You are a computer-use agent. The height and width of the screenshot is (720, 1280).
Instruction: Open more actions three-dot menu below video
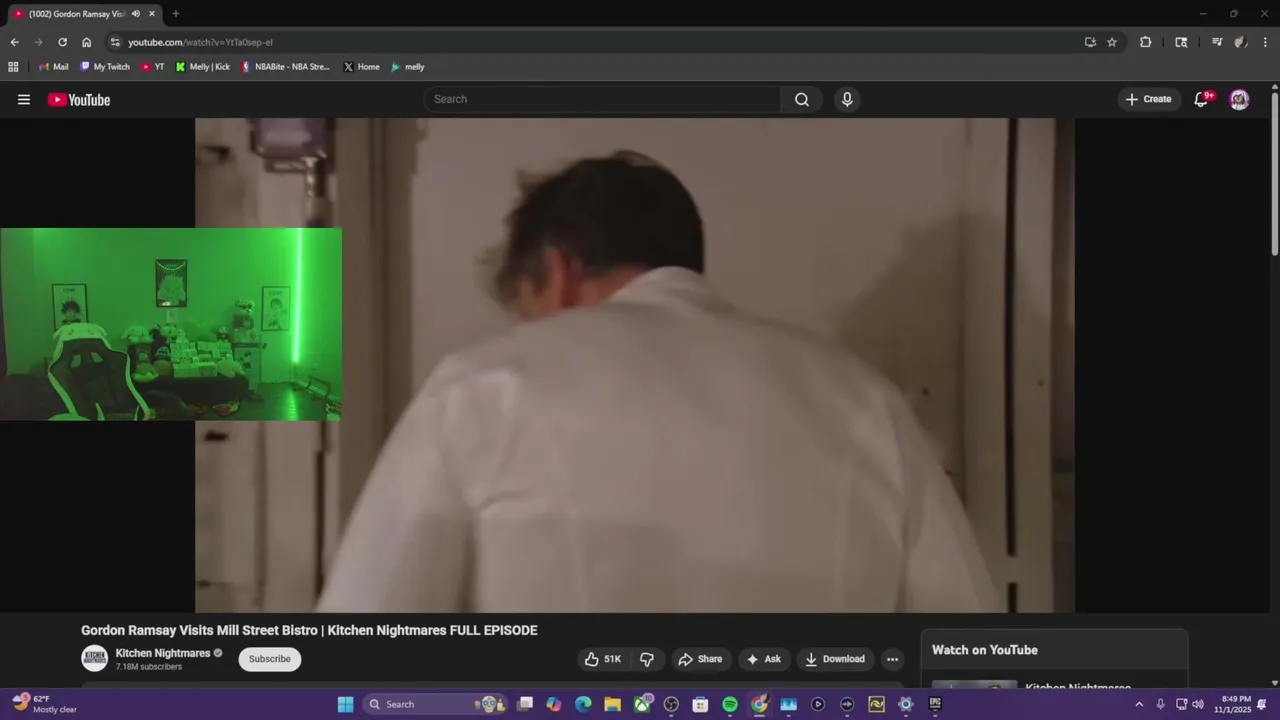tap(892, 659)
